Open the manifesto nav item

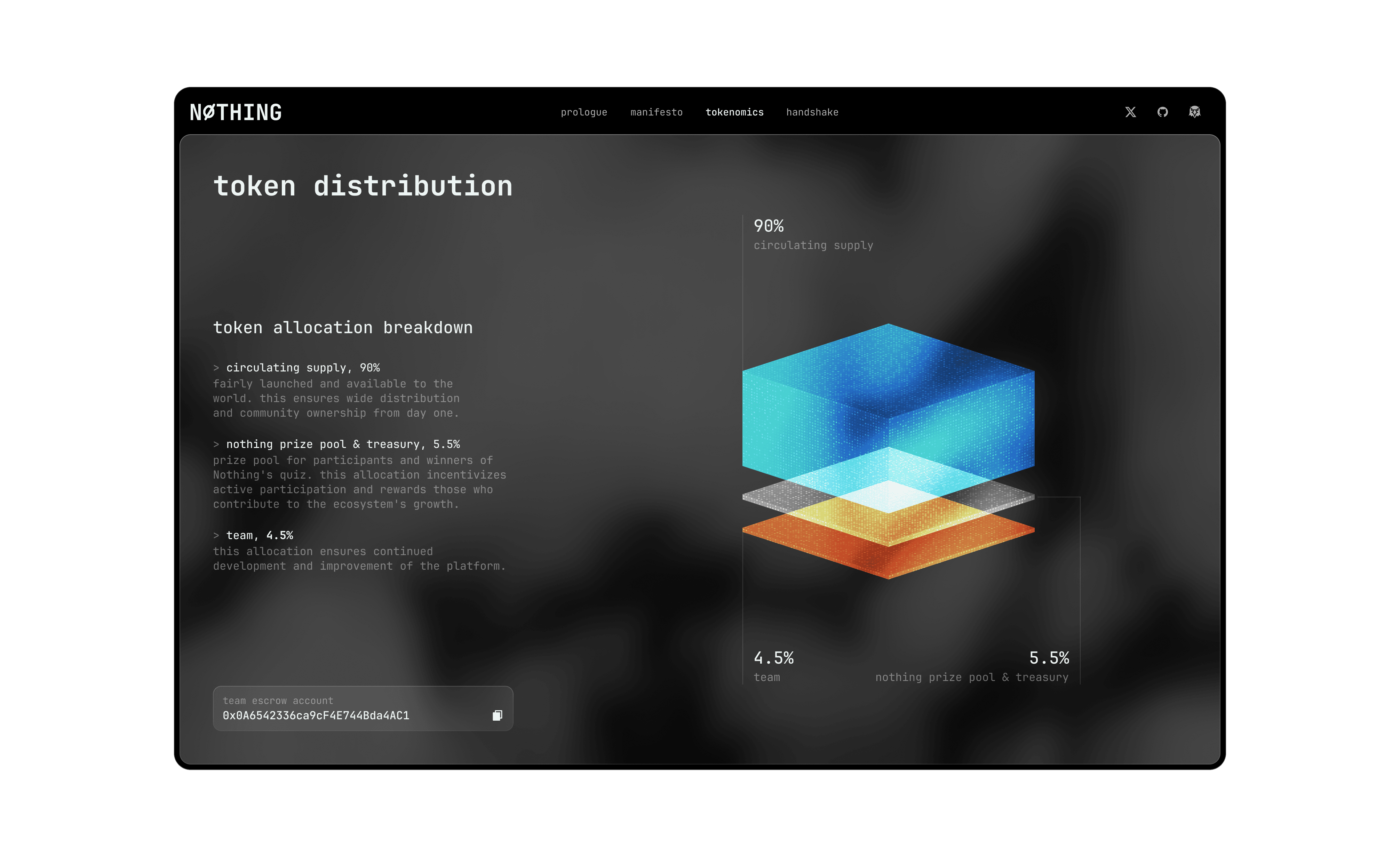pos(656,112)
